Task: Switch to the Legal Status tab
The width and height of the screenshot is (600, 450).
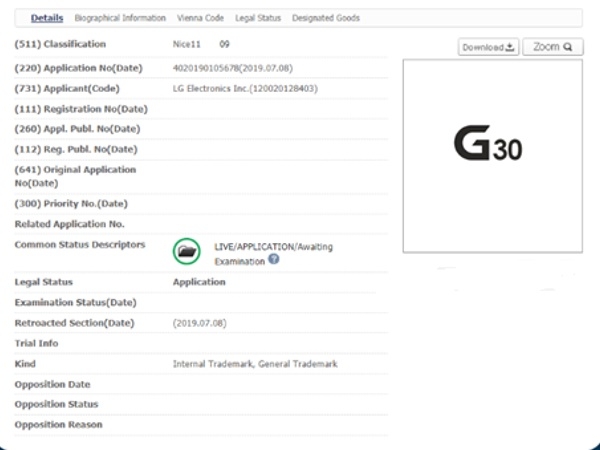Action: pyautogui.click(x=258, y=18)
